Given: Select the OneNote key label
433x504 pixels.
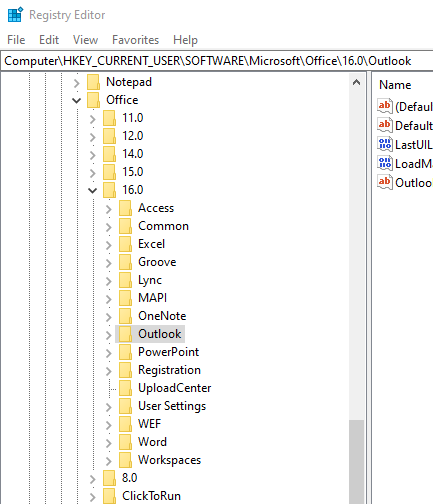Looking at the screenshot, I should (162, 316).
